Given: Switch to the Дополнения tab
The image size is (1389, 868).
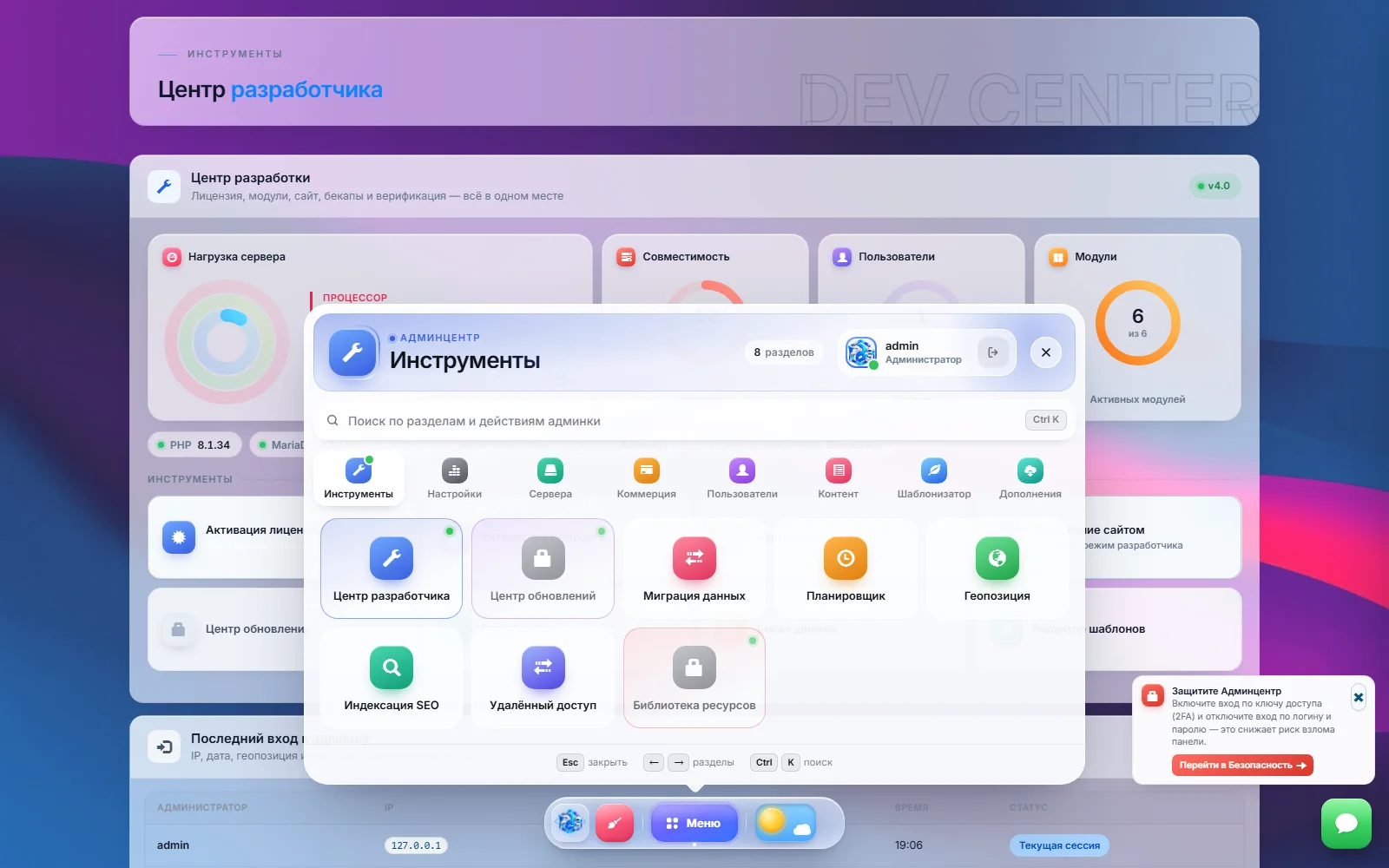Looking at the screenshot, I should pyautogui.click(x=1030, y=478).
